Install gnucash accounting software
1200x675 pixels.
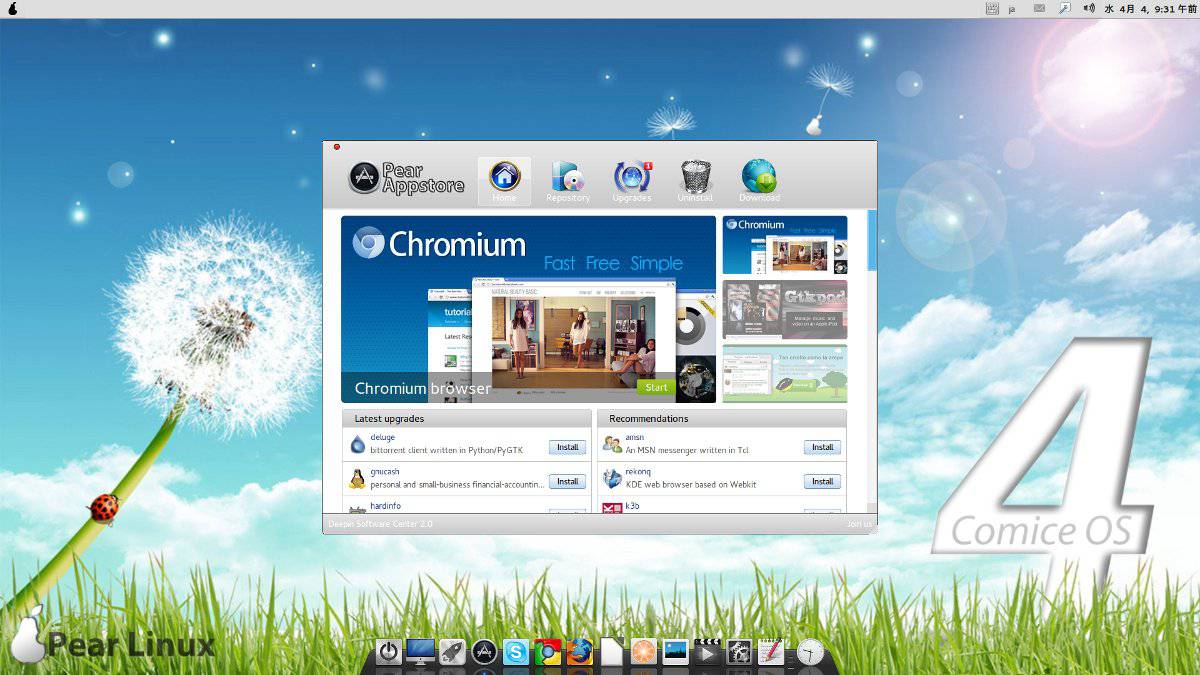(567, 481)
